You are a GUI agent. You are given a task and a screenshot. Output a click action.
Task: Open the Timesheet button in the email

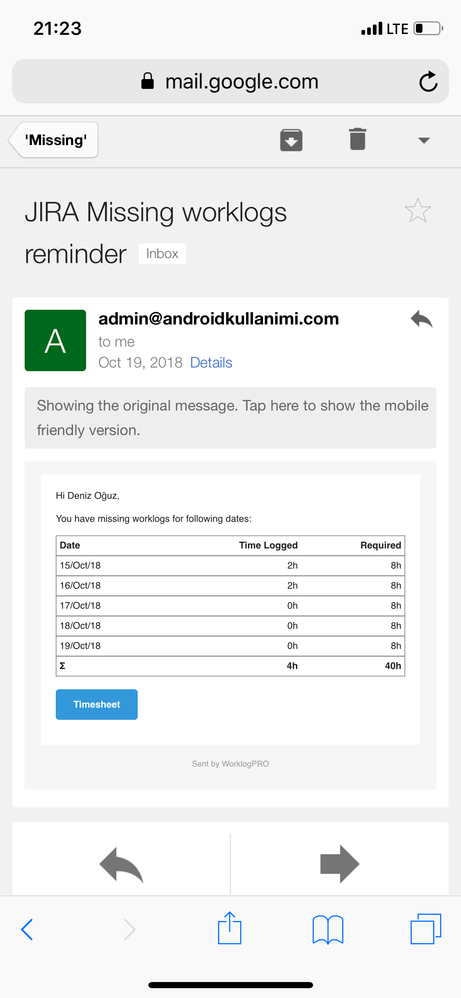click(97, 705)
